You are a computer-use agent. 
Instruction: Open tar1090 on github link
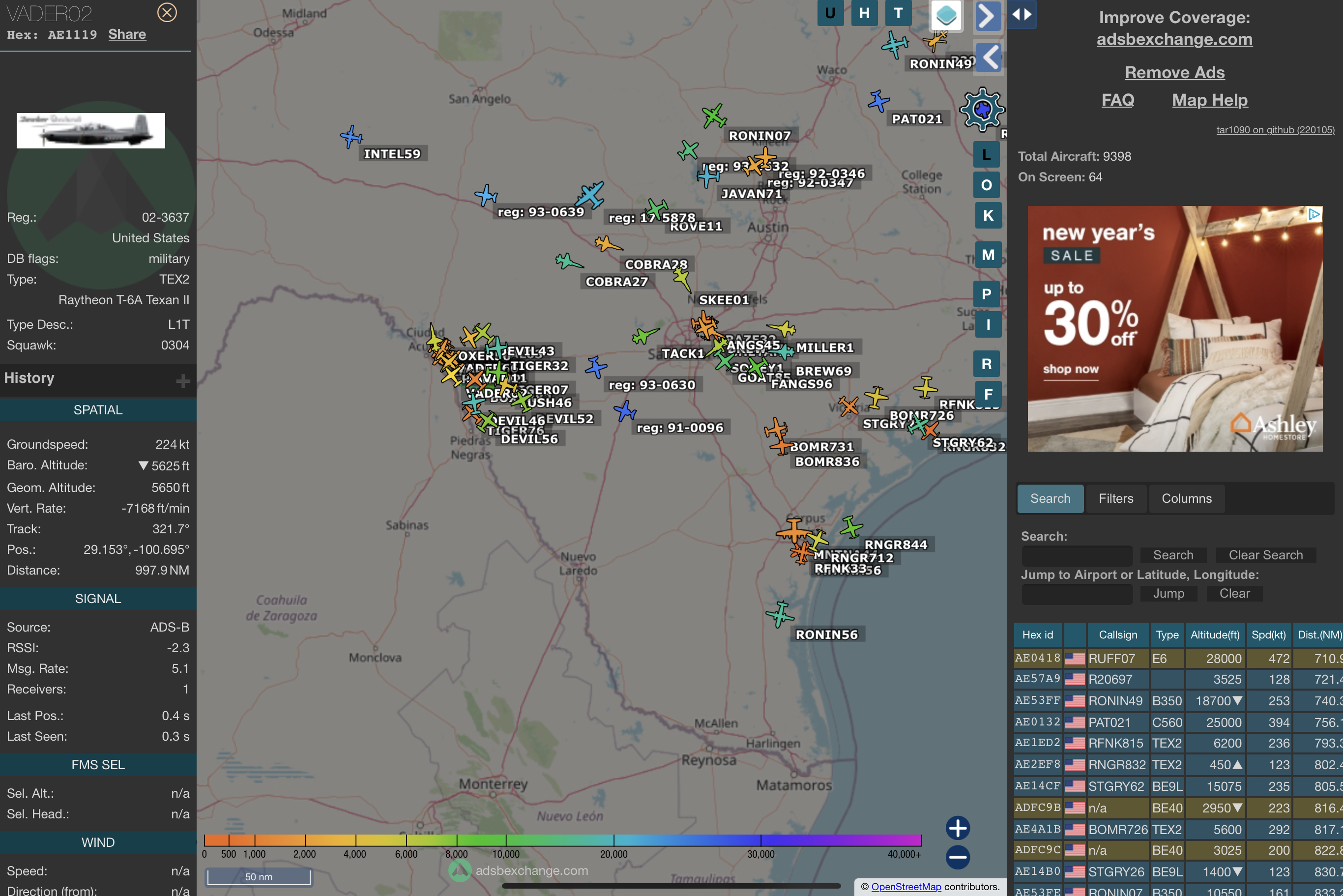[1275, 130]
